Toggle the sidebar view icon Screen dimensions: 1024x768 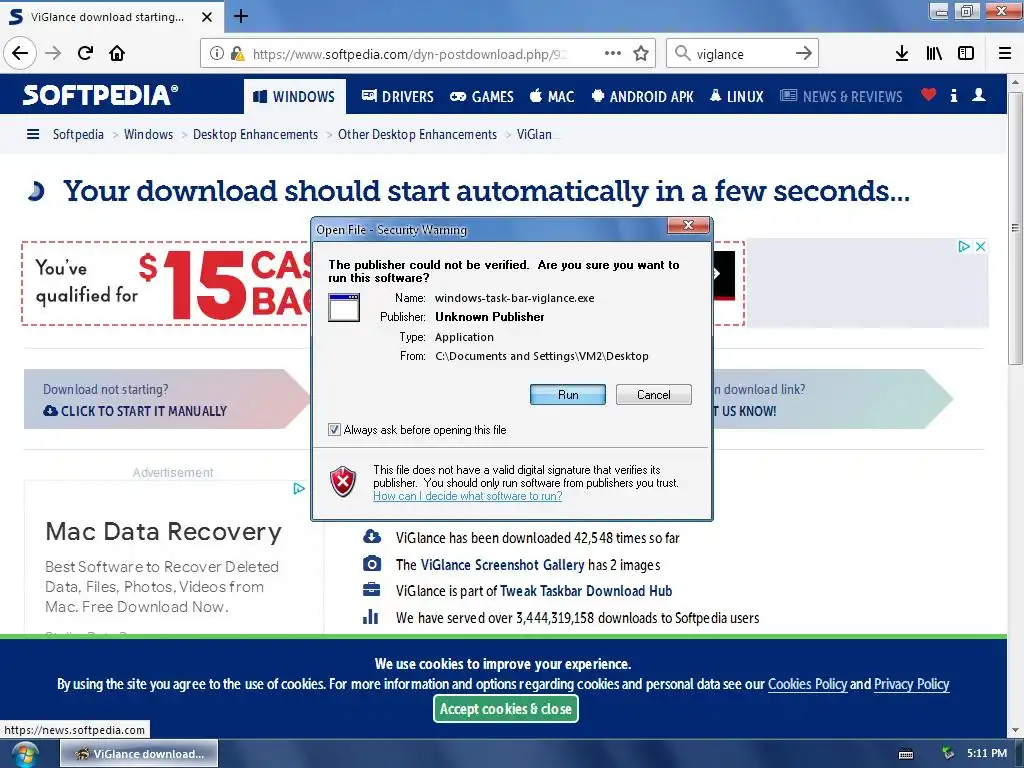coord(966,53)
